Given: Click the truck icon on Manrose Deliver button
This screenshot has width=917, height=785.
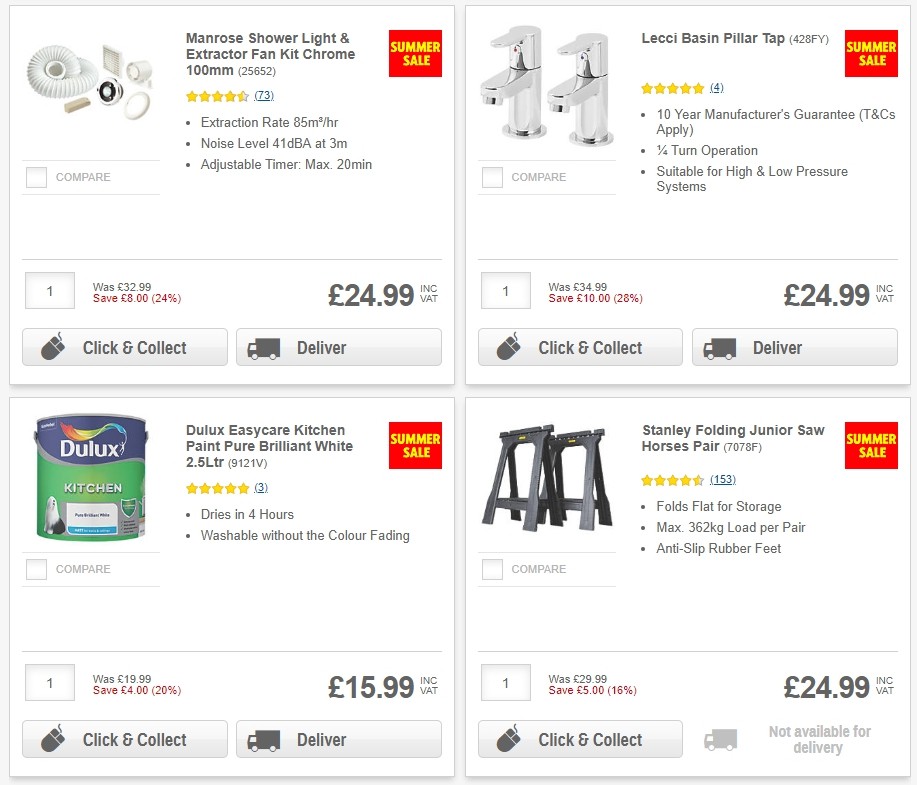Looking at the screenshot, I should 266,347.
